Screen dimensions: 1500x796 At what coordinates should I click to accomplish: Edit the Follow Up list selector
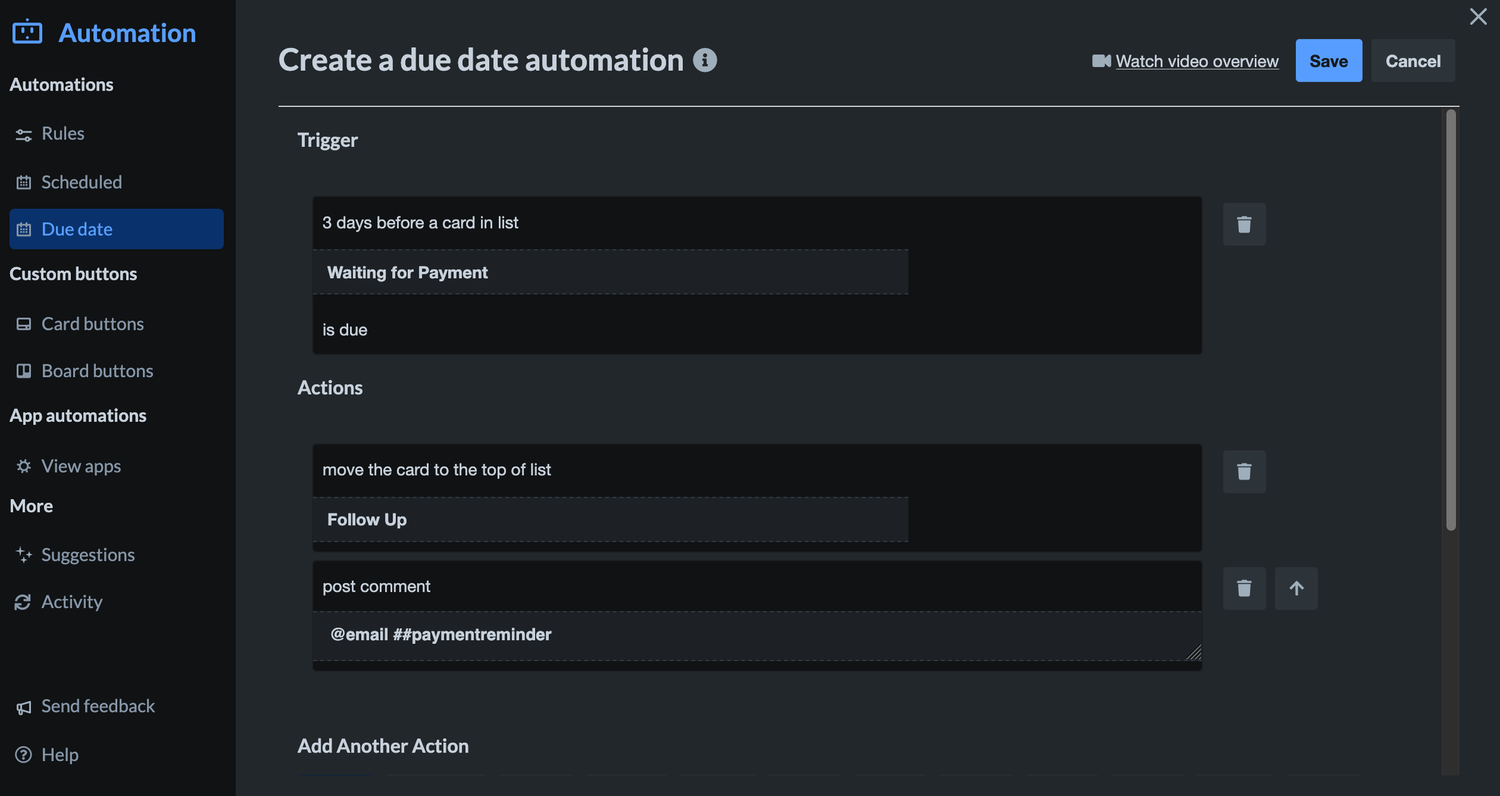pyautogui.click(x=610, y=519)
